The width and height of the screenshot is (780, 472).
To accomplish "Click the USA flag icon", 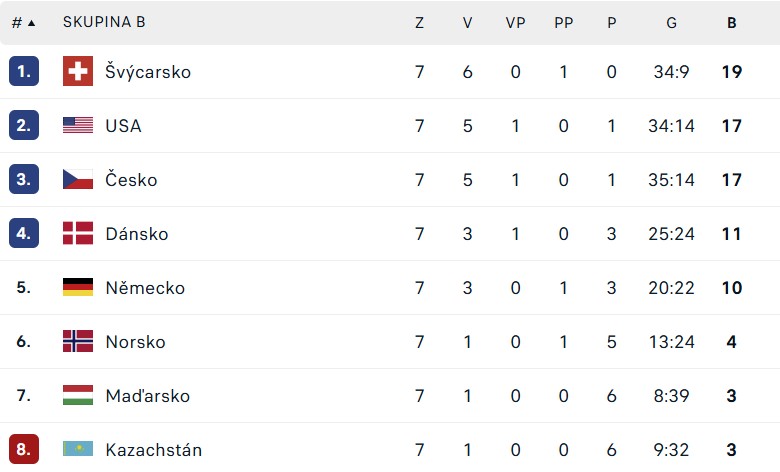I will (78, 125).
